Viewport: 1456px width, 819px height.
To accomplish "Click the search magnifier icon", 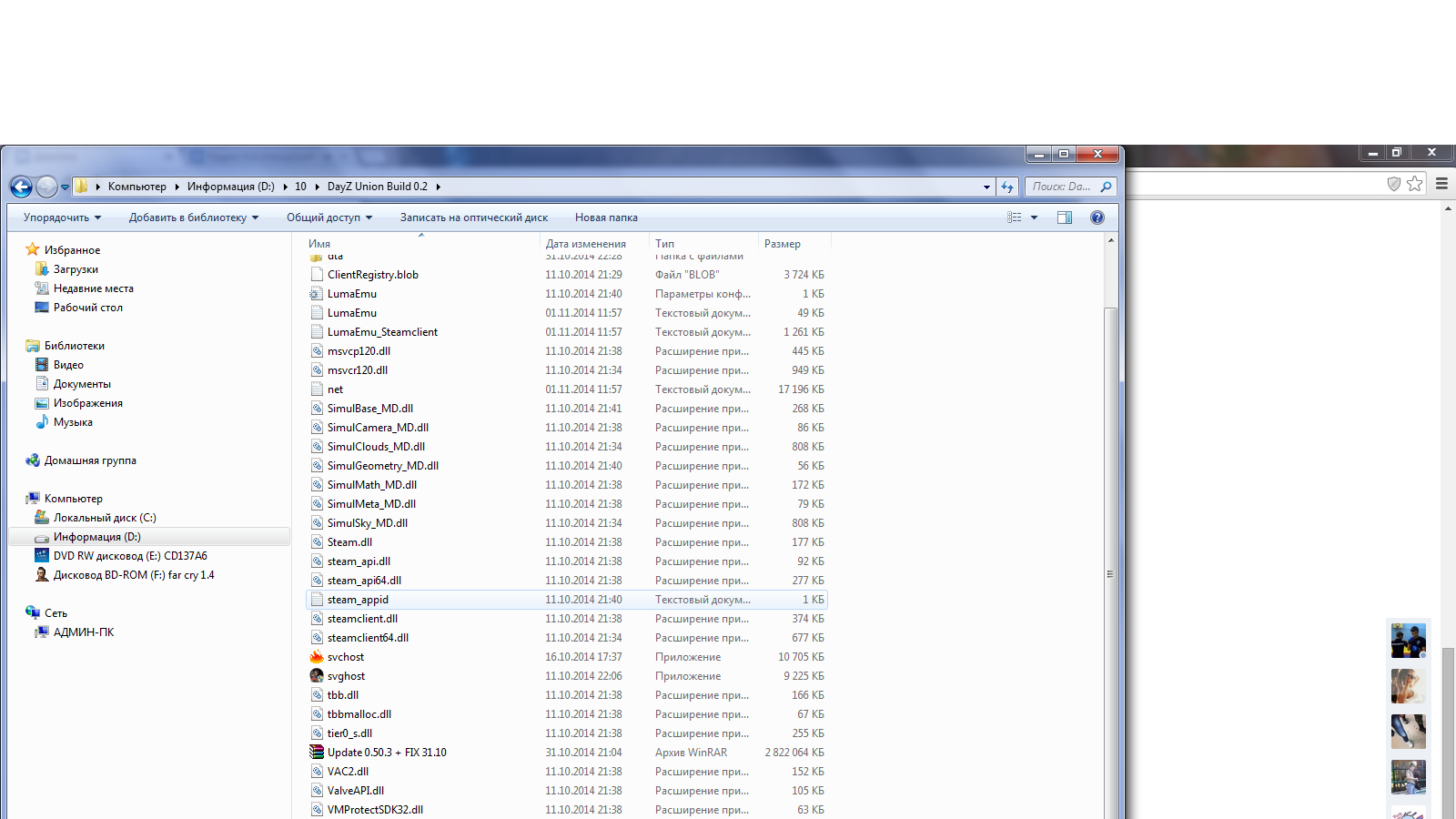I will [1106, 187].
